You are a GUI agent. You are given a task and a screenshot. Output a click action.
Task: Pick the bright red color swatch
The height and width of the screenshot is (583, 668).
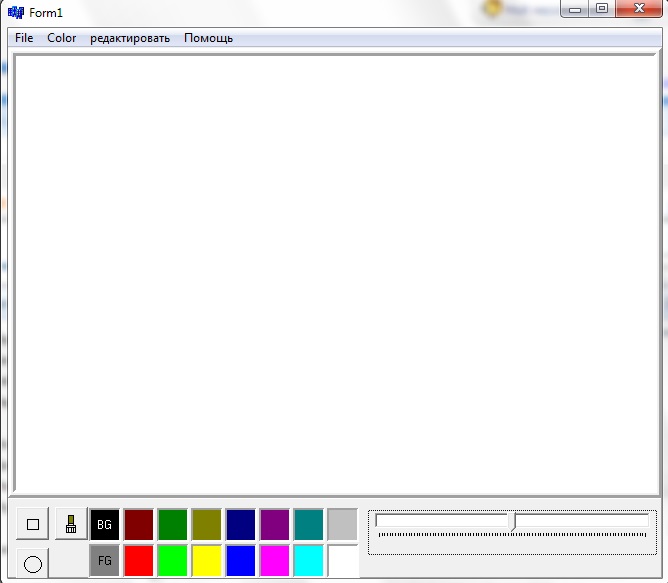(138, 560)
